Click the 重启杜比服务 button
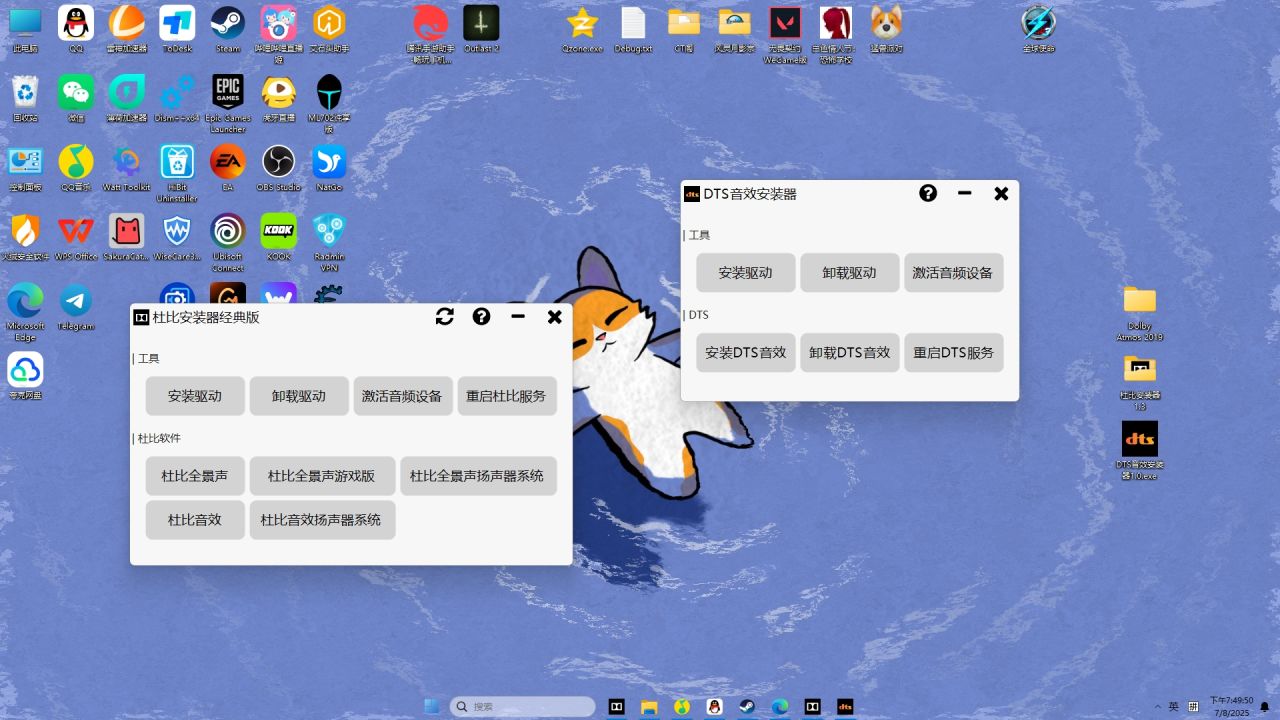1280x720 pixels. [x=507, y=396]
